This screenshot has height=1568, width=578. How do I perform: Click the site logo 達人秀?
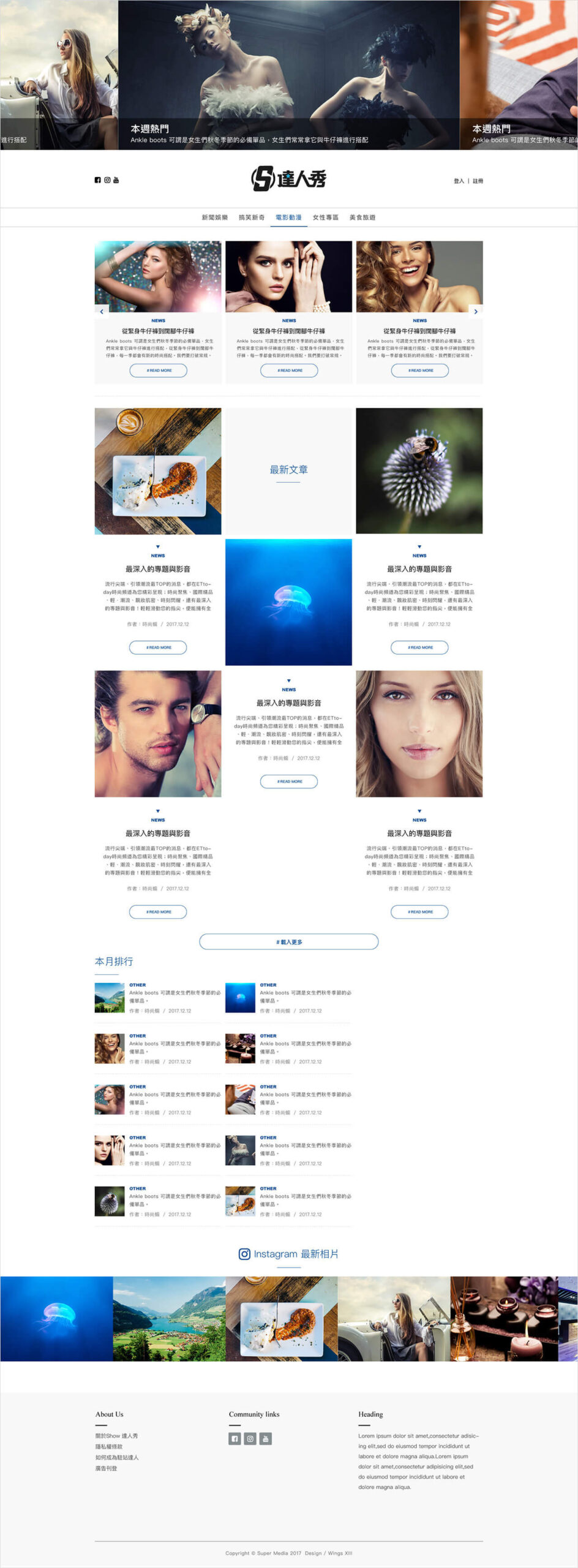click(x=288, y=178)
